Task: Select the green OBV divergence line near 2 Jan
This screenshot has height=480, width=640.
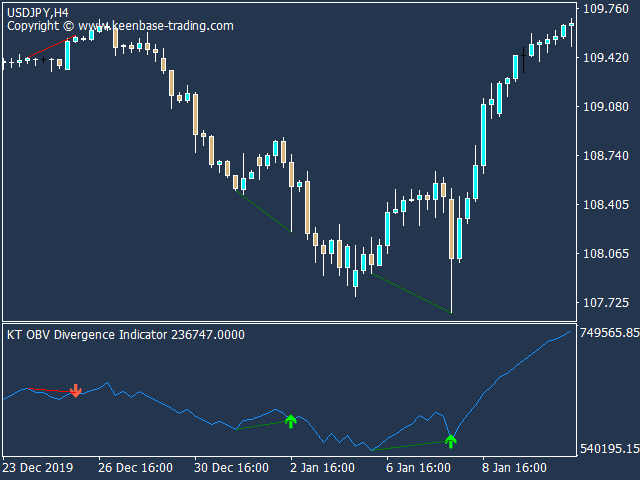Action: (263, 425)
